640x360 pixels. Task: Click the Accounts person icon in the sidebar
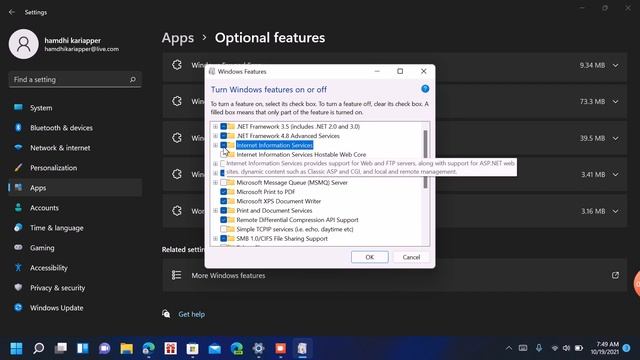(x=18, y=208)
